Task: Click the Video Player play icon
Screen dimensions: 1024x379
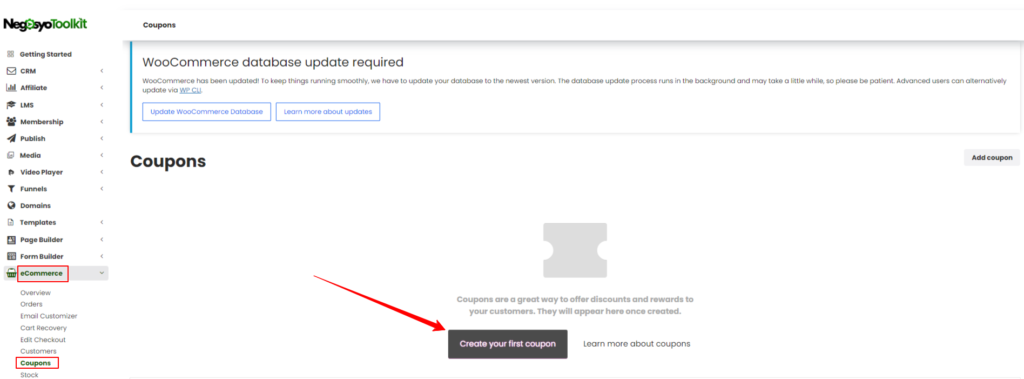Action: 10,173
